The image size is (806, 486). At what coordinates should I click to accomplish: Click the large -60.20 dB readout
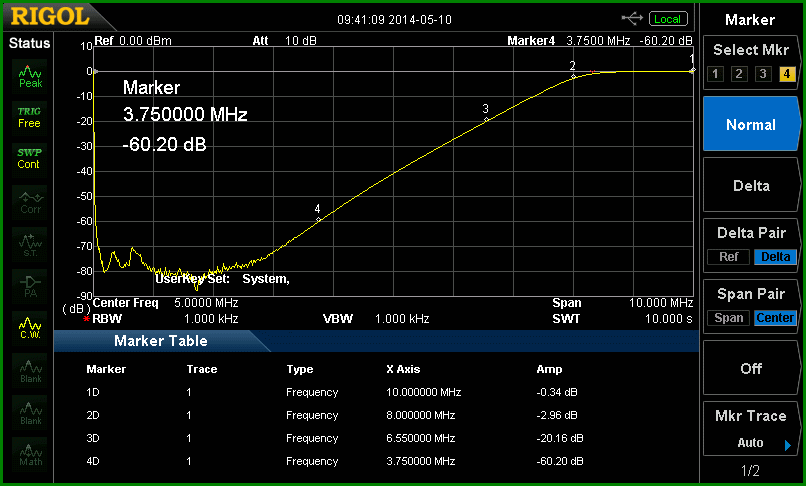(x=164, y=145)
